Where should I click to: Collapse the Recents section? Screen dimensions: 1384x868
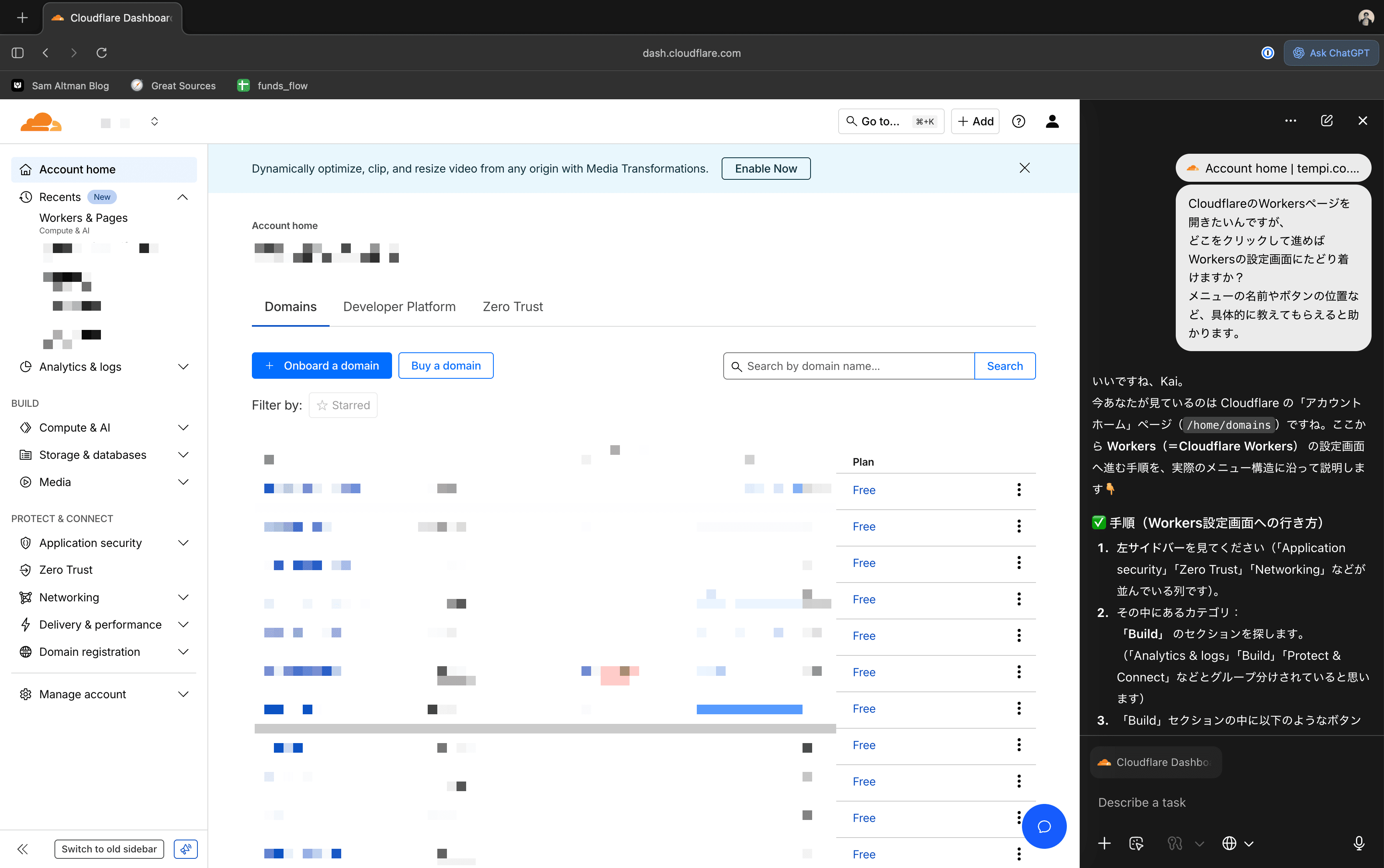(x=183, y=197)
